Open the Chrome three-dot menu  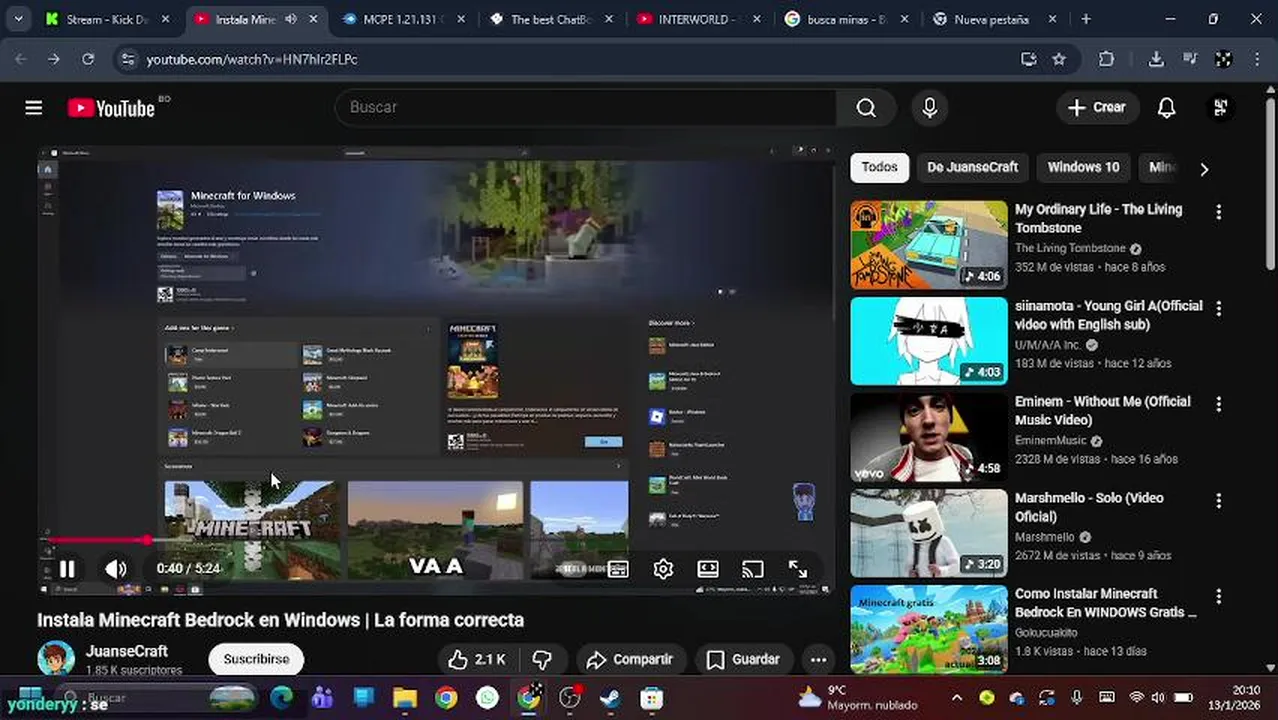(x=1258, y=59)
